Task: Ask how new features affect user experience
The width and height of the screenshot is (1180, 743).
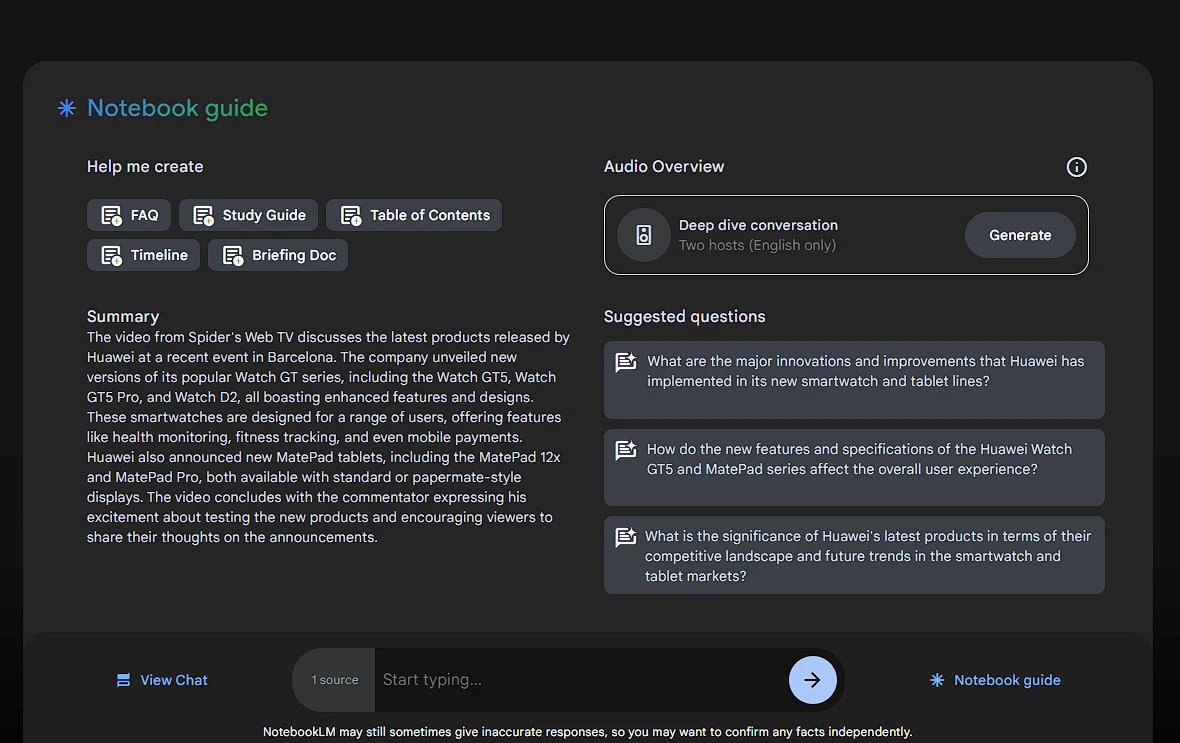Action: (854, 467)
